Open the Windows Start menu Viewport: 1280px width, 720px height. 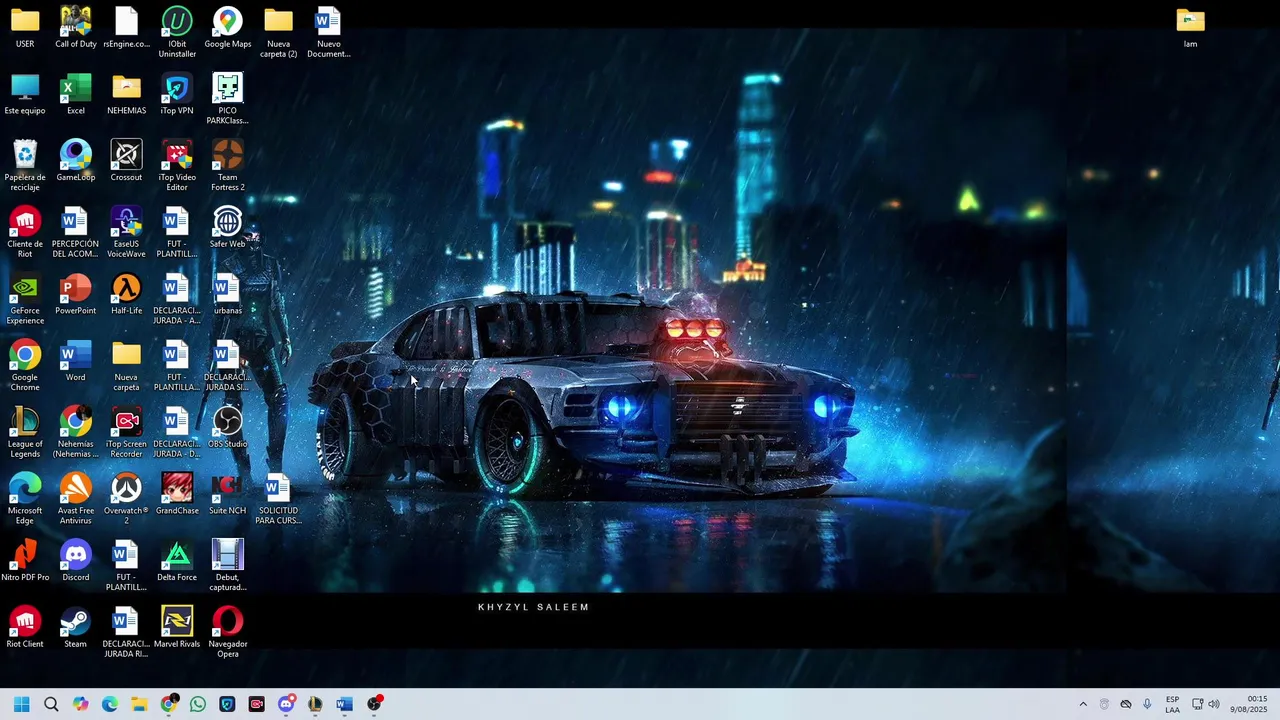22,704
